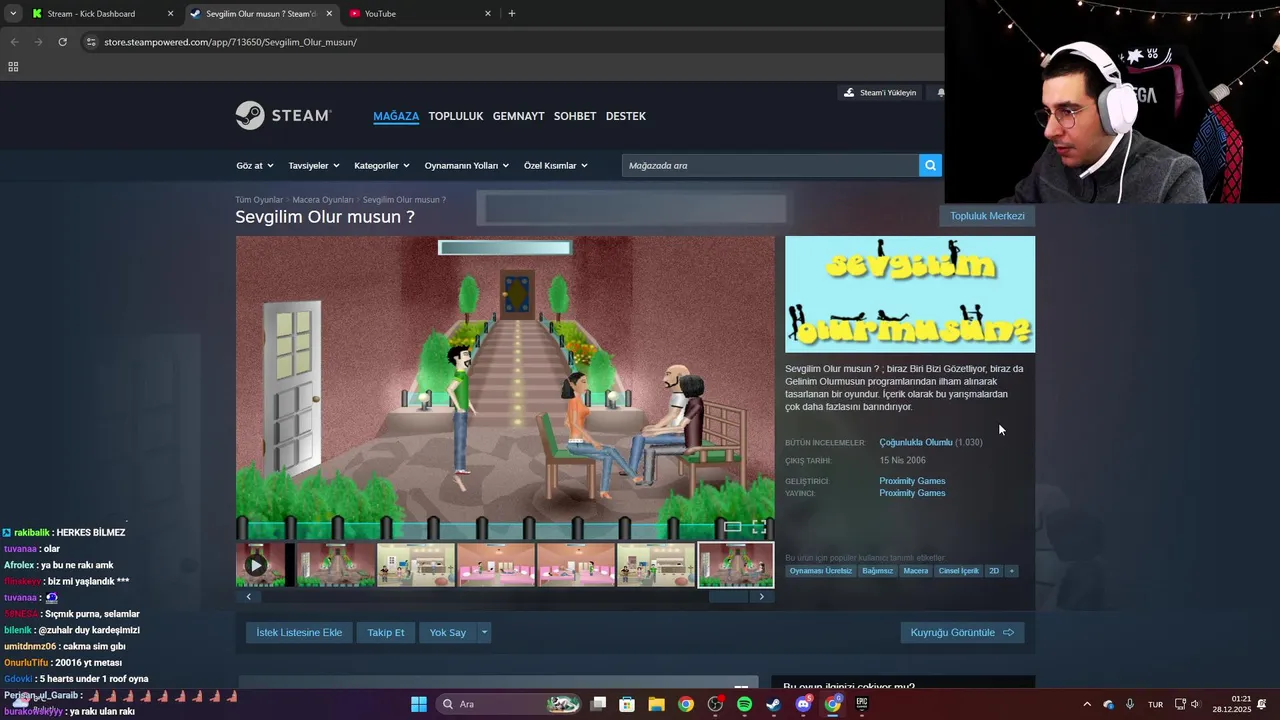Screen dimensions: 1280x720
Task: Open the Proximity Games developer link
Action: point(912,481)
